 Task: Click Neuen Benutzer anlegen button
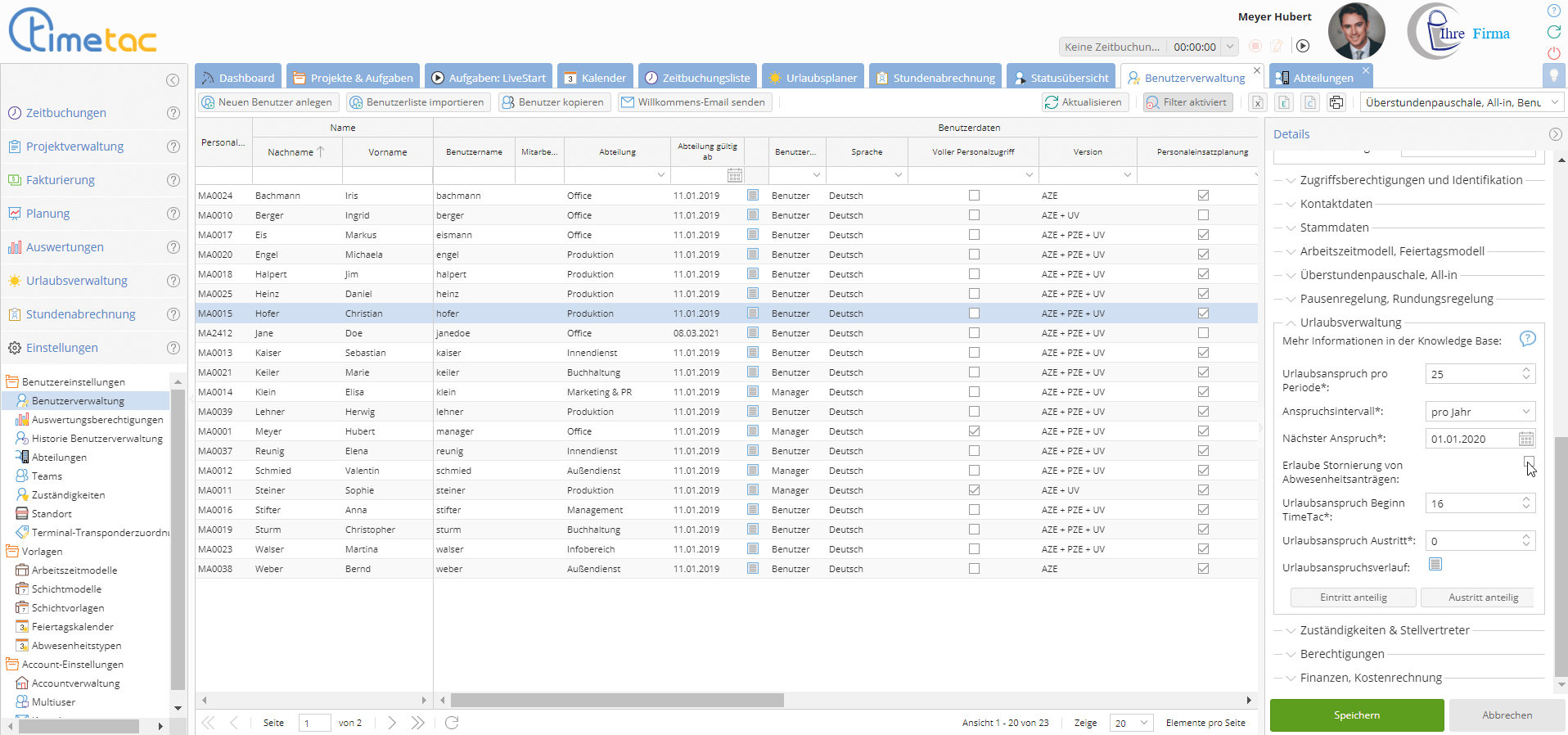268,102
